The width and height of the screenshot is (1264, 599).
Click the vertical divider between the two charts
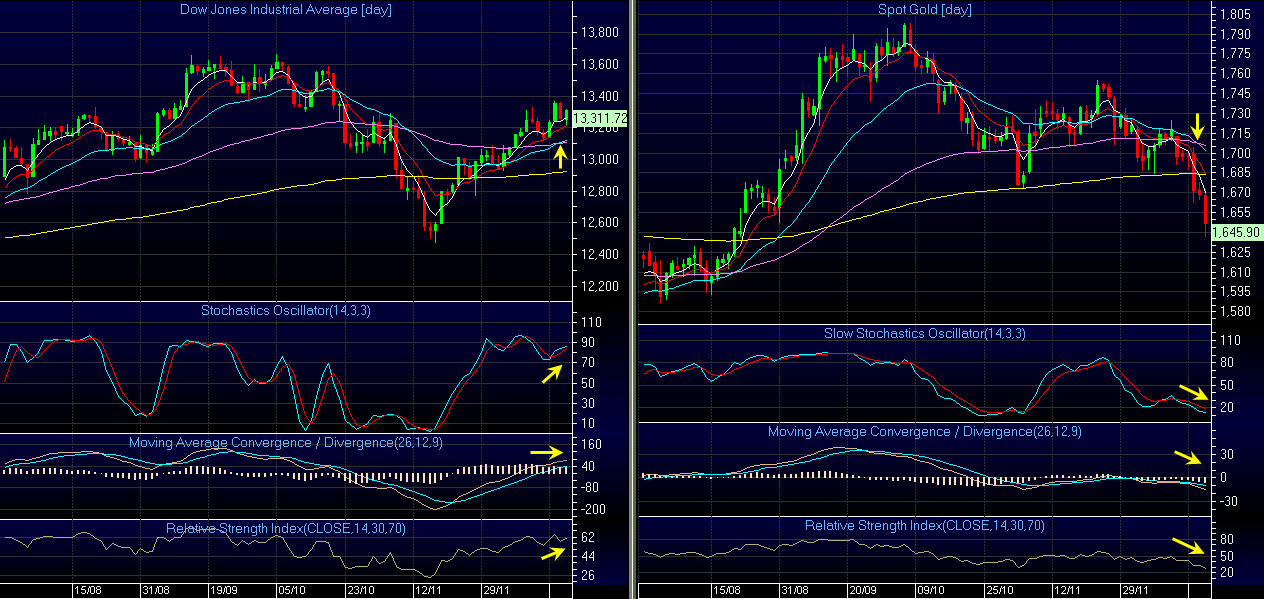(x=633, y=300)
